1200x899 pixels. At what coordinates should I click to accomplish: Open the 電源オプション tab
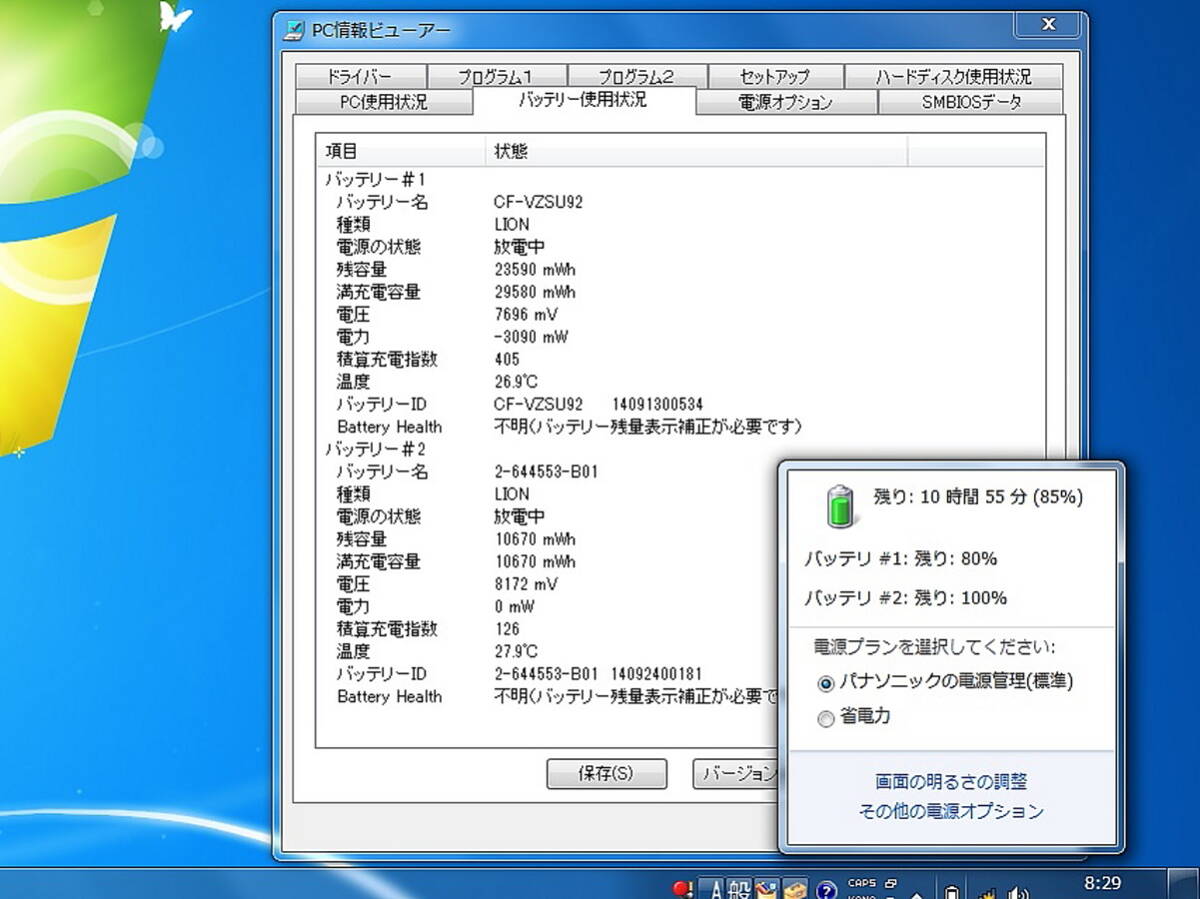[x=786, y=102]
